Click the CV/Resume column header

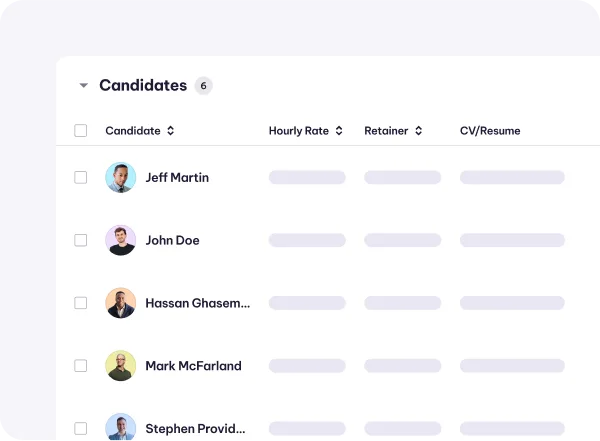pos(490,131)
